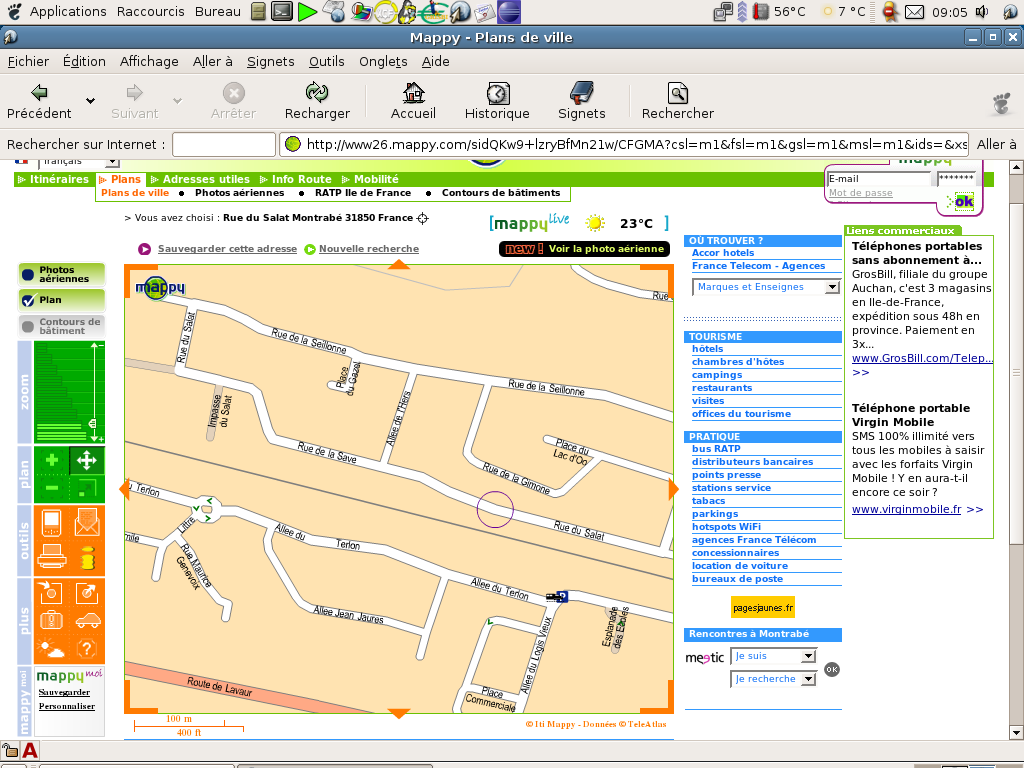Send the map to mobile device icon
The image size is (1024, 768).
click(x=52, y=523)
